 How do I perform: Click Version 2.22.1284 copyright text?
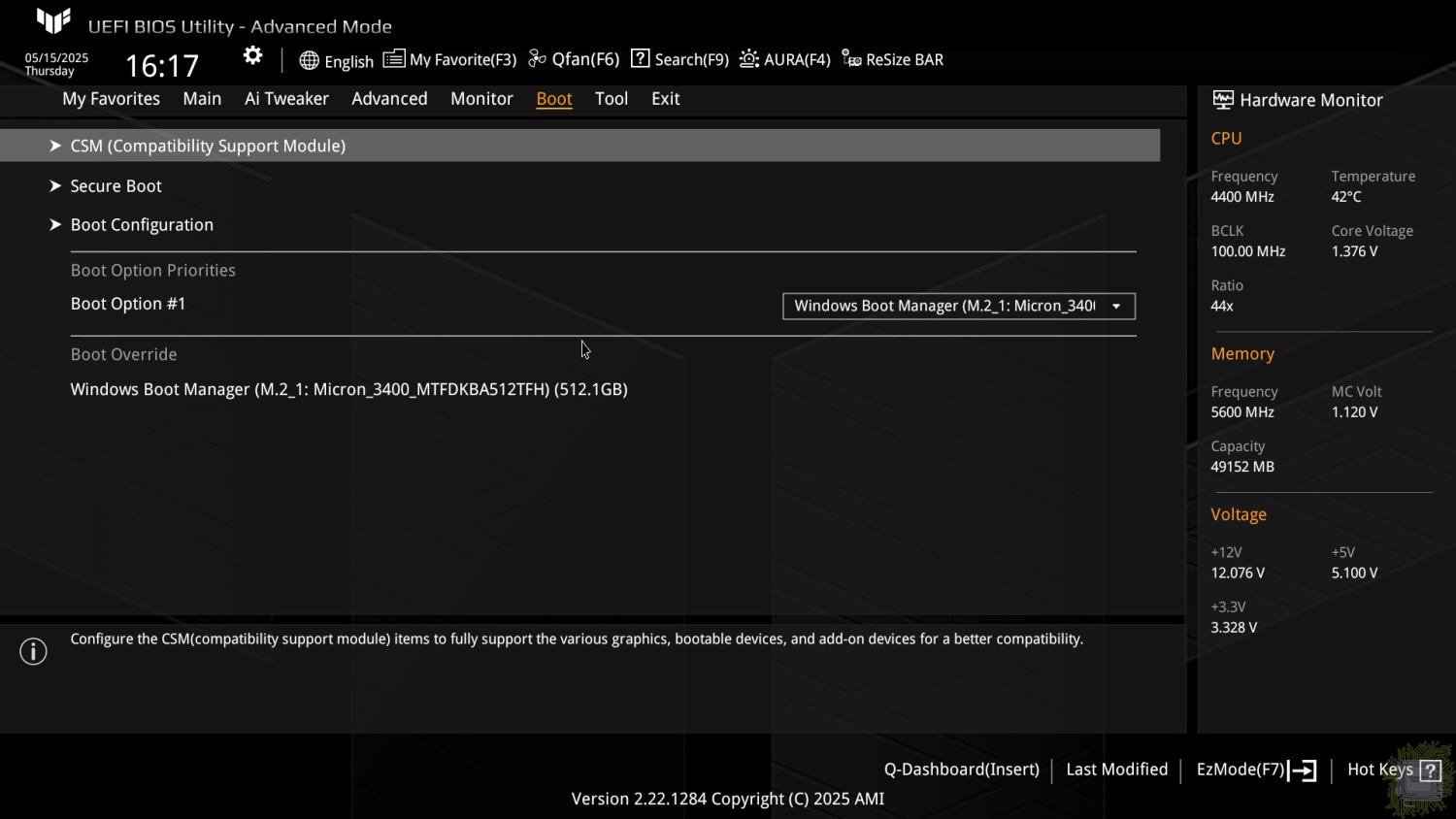click(728, 800)
